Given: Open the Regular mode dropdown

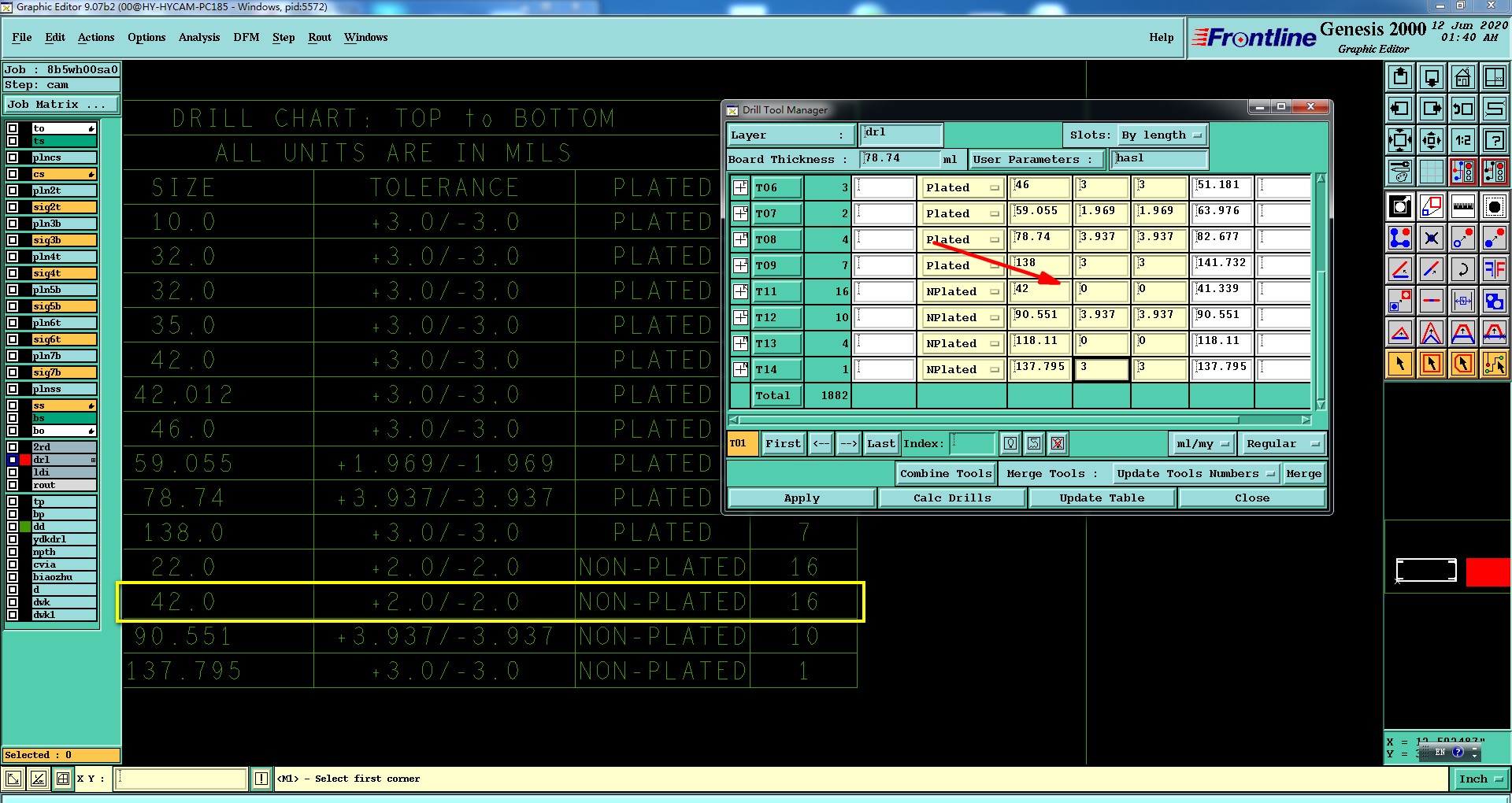Looking at the screenshot, I should (1282, 444).
